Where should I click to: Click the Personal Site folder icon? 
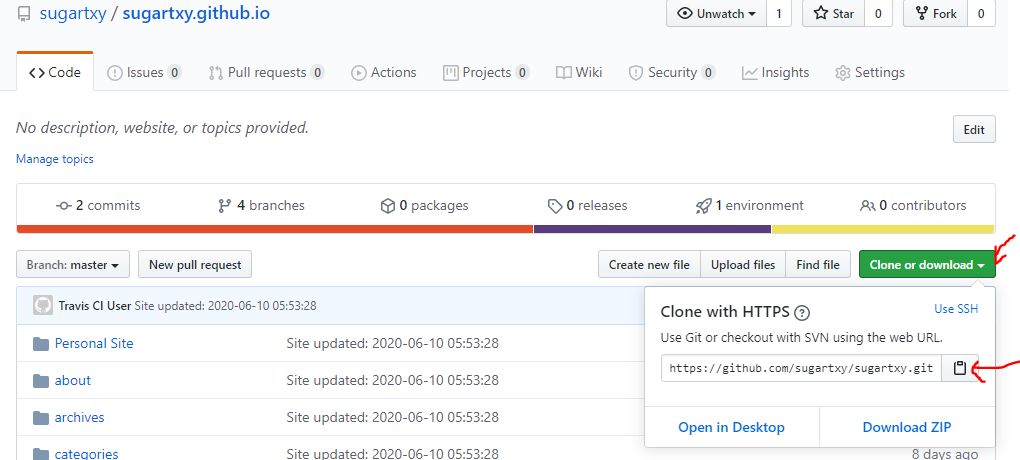[x=41, y=344]
